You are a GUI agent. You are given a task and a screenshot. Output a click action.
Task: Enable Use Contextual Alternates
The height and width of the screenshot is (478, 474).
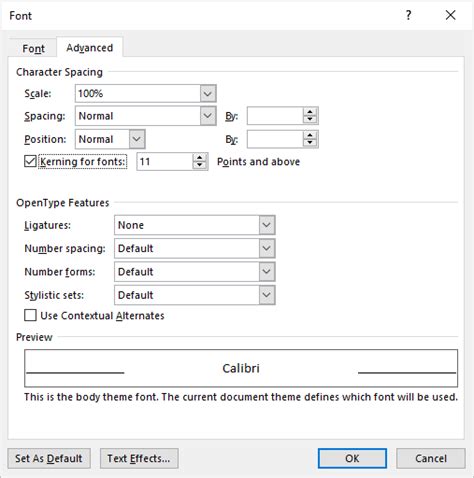coord(30,315)
